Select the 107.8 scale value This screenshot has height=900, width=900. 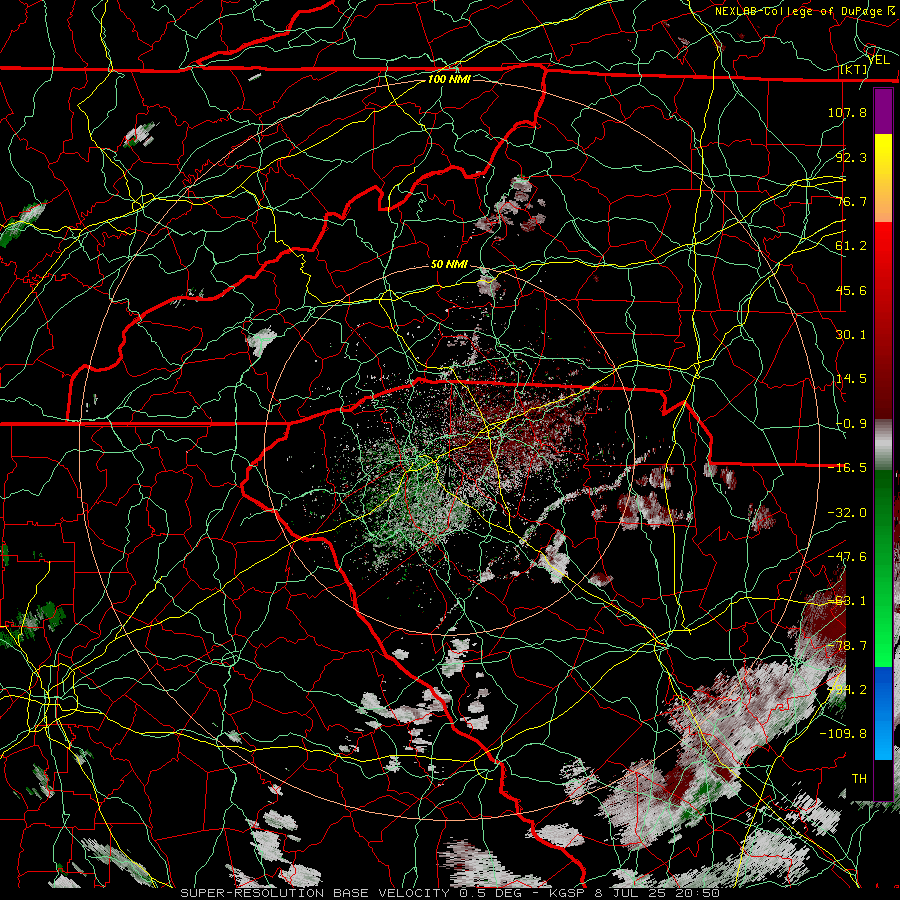click(847, 112)
